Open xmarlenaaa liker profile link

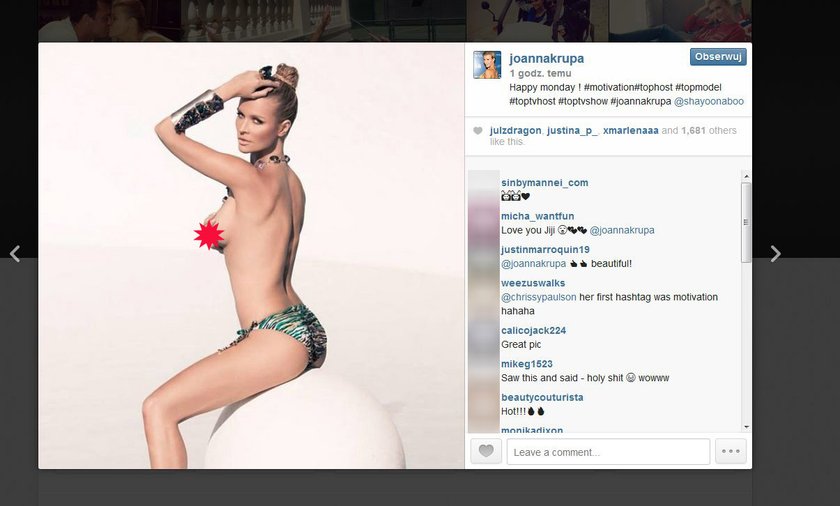tap(631, 131)
